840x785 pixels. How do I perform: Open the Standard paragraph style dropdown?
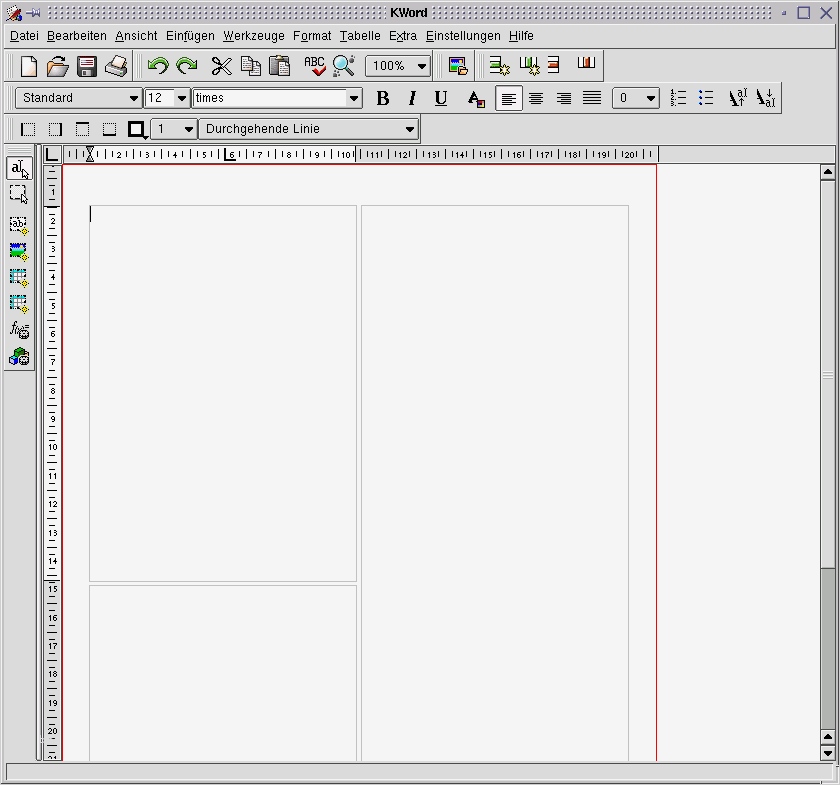tap(79, 98)
